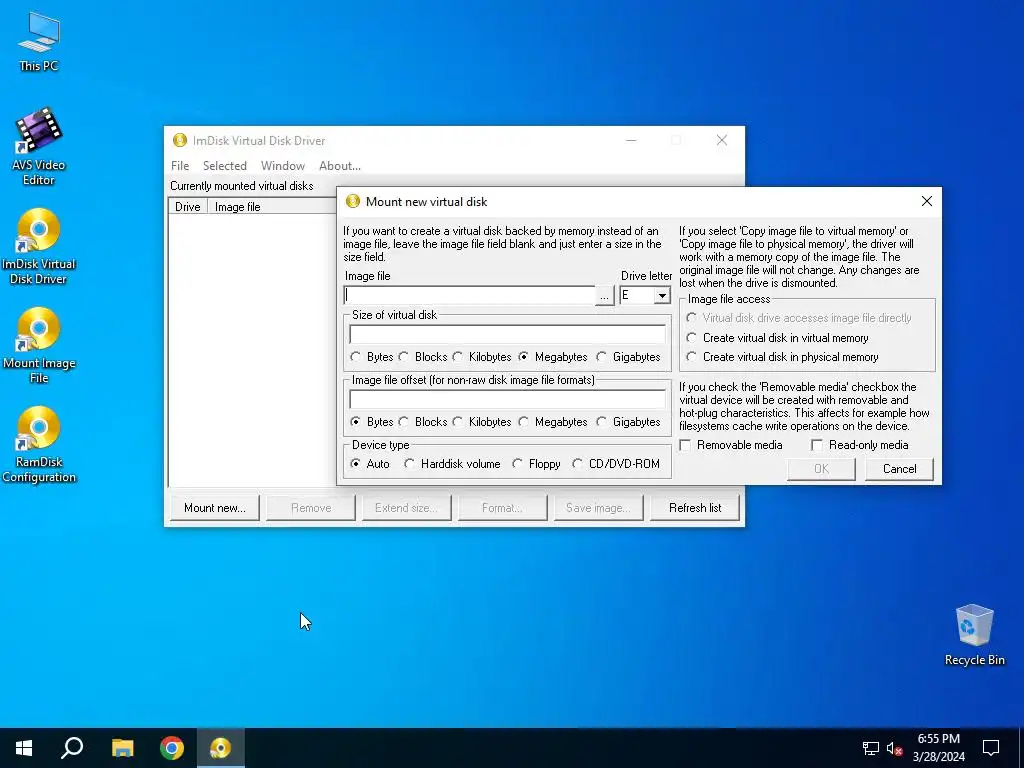Choose Auto device type

355,464
